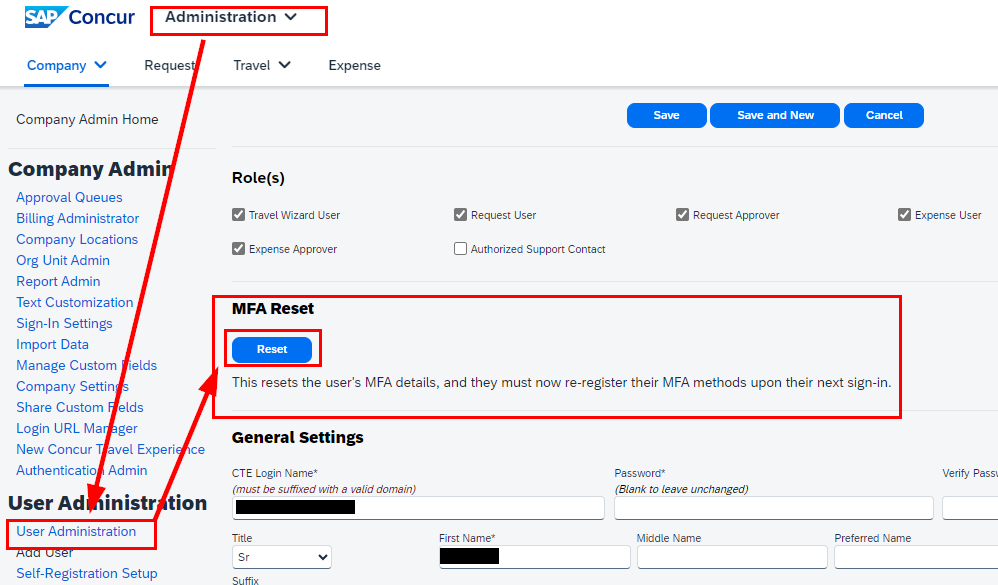The image size is (998, 585).
Task: Click the SAP Concur logo
Action: pos(78,16)
